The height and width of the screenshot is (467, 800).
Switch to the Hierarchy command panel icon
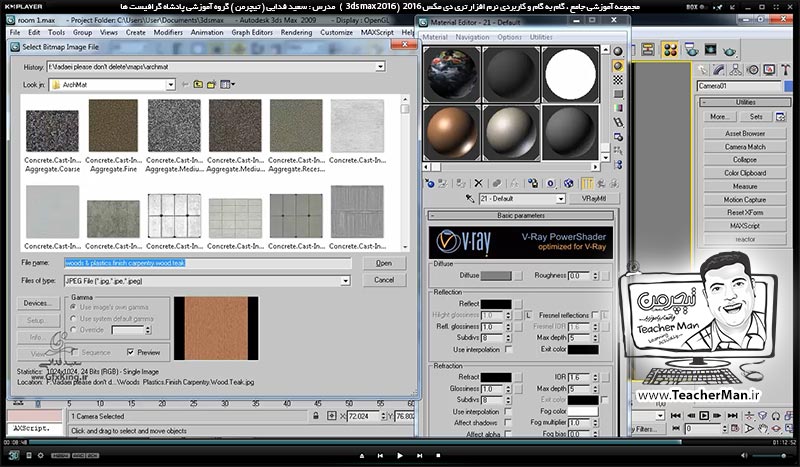[735, 69]
